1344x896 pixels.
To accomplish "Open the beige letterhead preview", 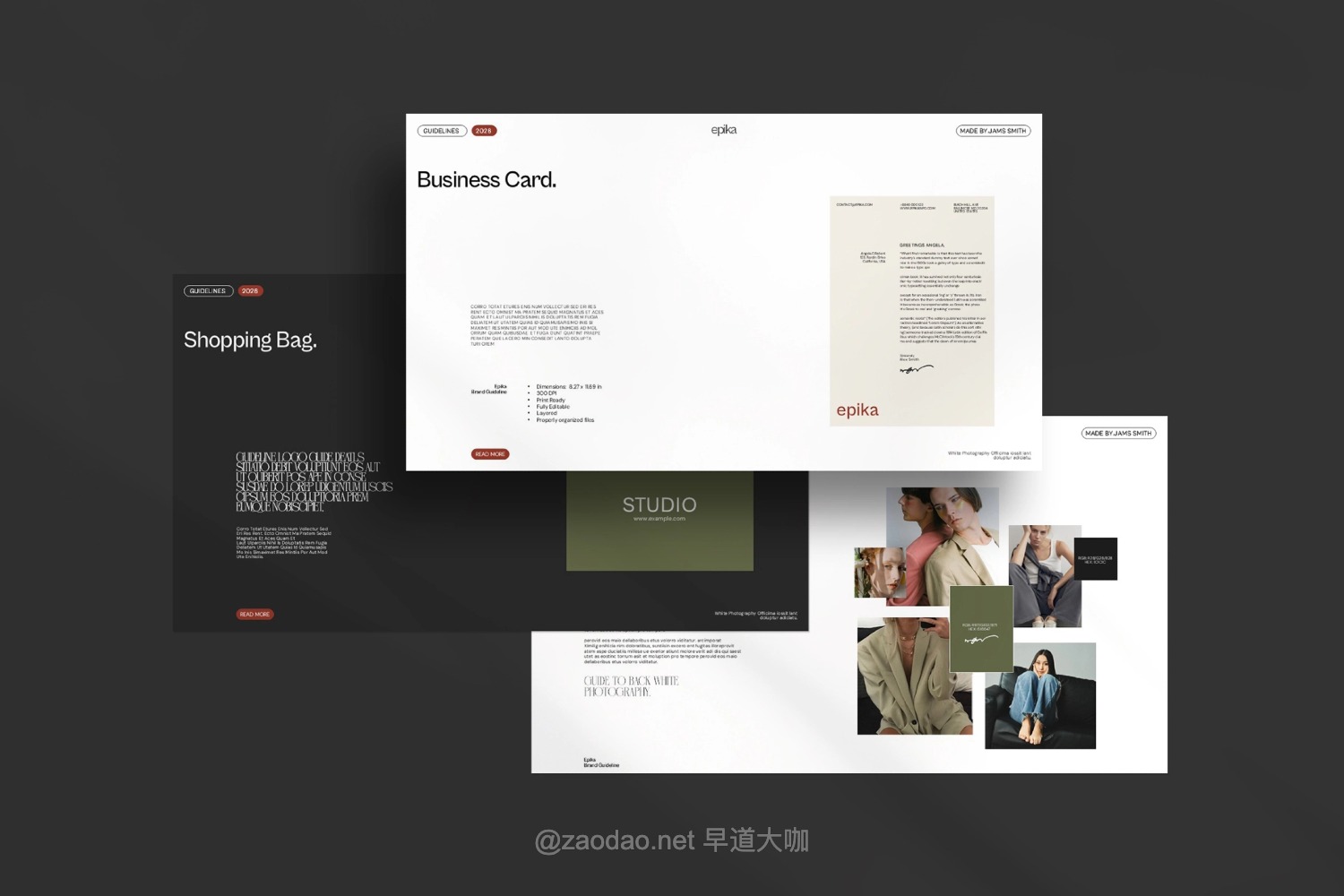I will point(912,311).
